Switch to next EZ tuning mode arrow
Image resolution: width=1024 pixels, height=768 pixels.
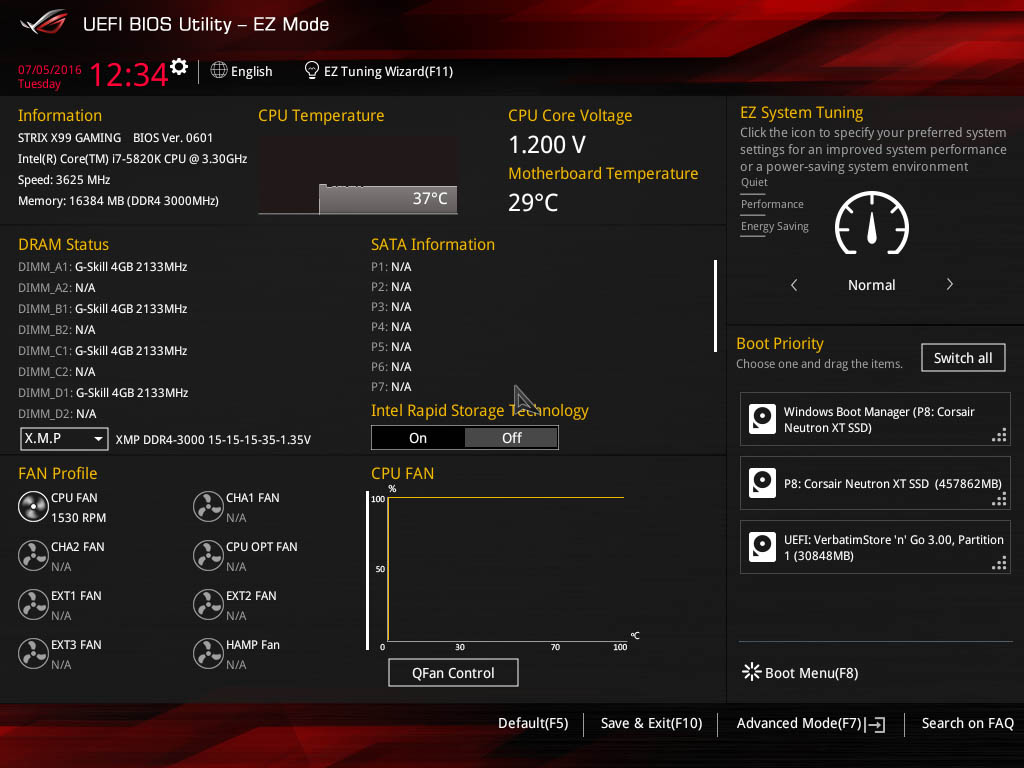(950, 285)
